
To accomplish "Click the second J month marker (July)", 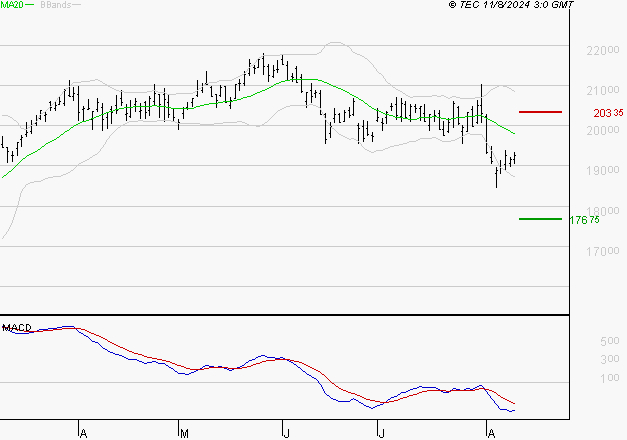I will point(381,434).
